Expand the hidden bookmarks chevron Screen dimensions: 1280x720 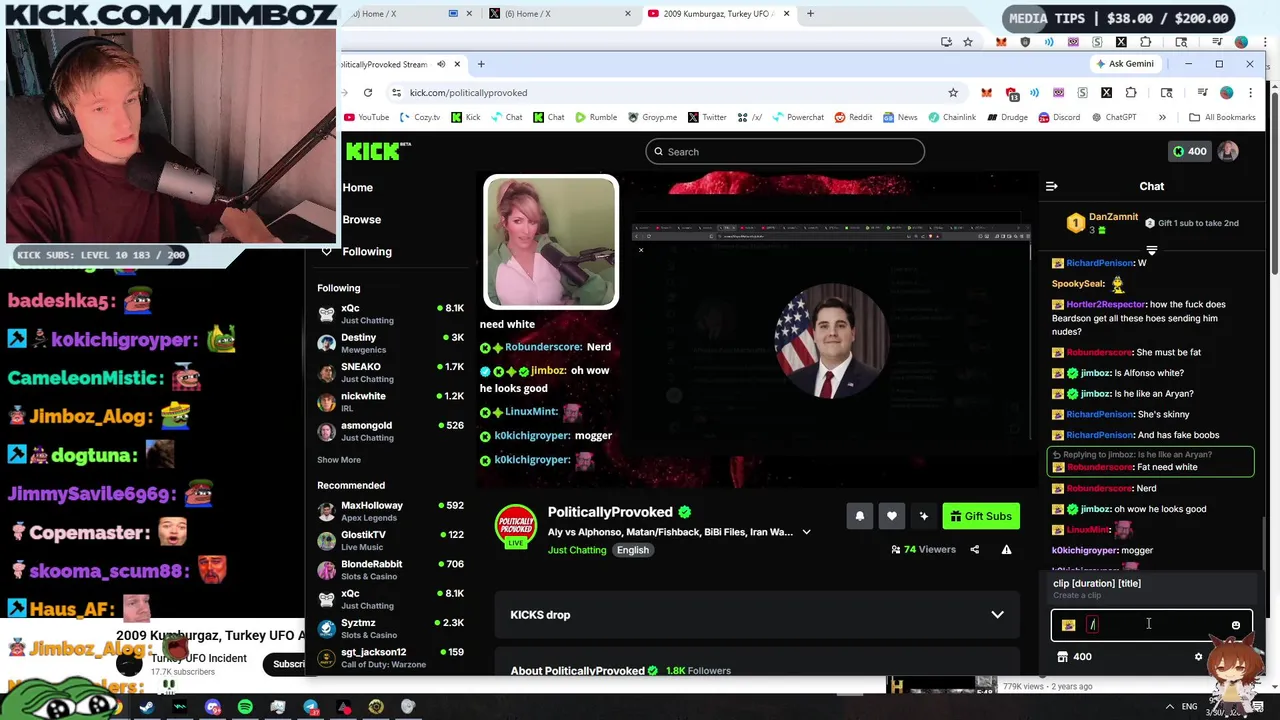(1162, 117)
